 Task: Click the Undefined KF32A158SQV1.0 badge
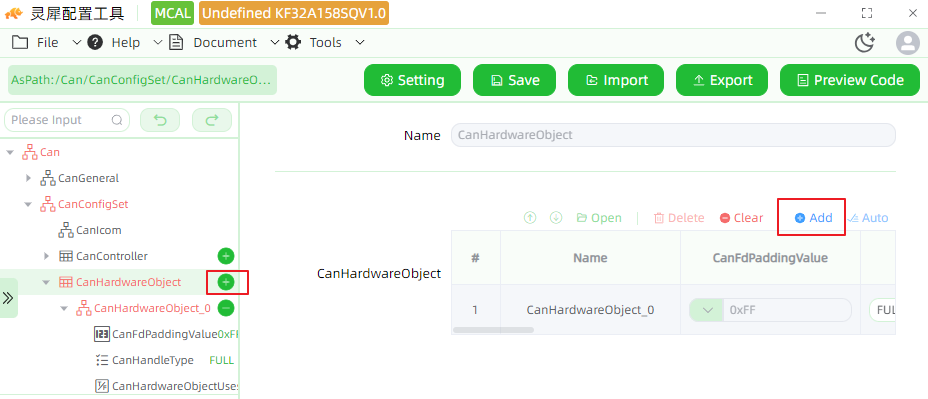pyautogui.click(x=294, y=13)
